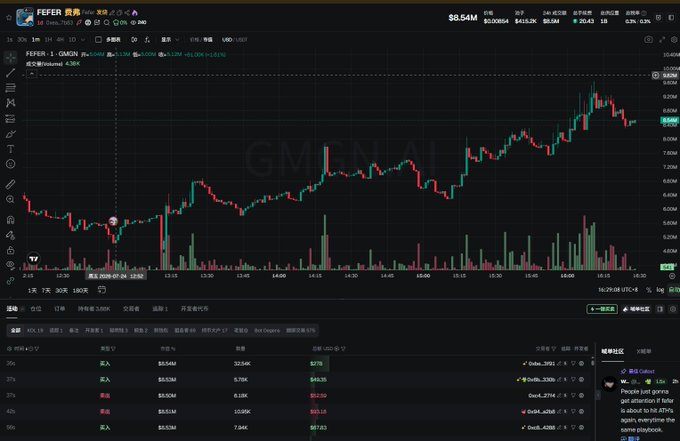Expand the additional timeframes chevron
680x441 pixels.
(x=83, y=39)
